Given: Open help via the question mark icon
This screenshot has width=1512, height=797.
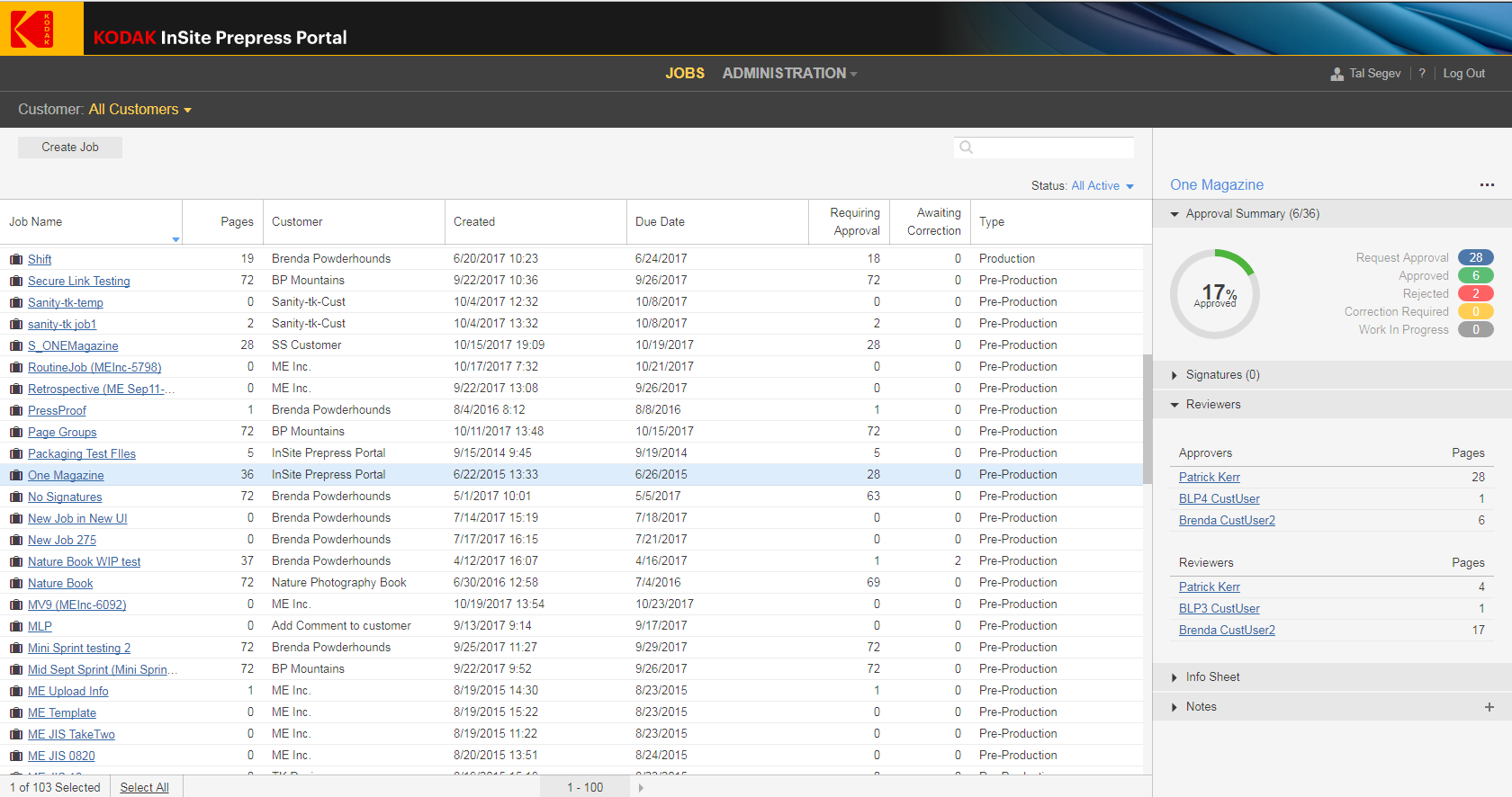Looking at the screenshot, I should (1422, 74).
